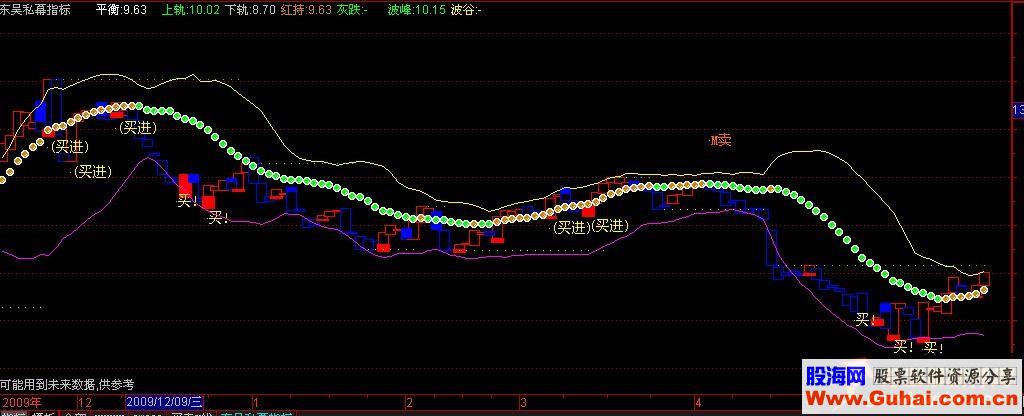This screenshot has width=1024, height=416.
Task: Click the 灰跌:- readout
Action: (353, 9)
